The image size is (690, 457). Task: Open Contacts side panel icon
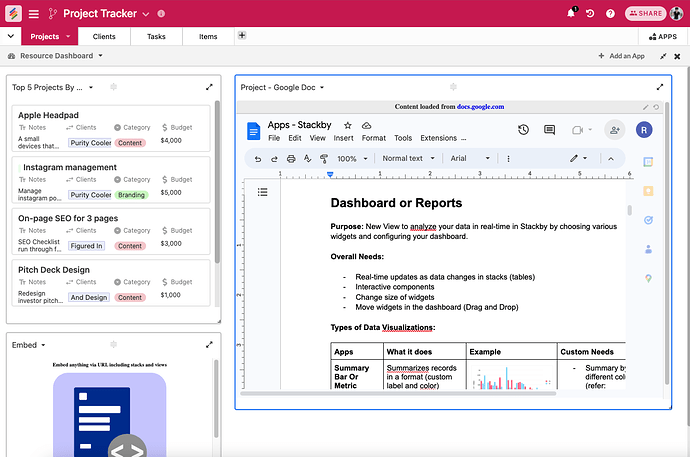[x=648, y=249]
